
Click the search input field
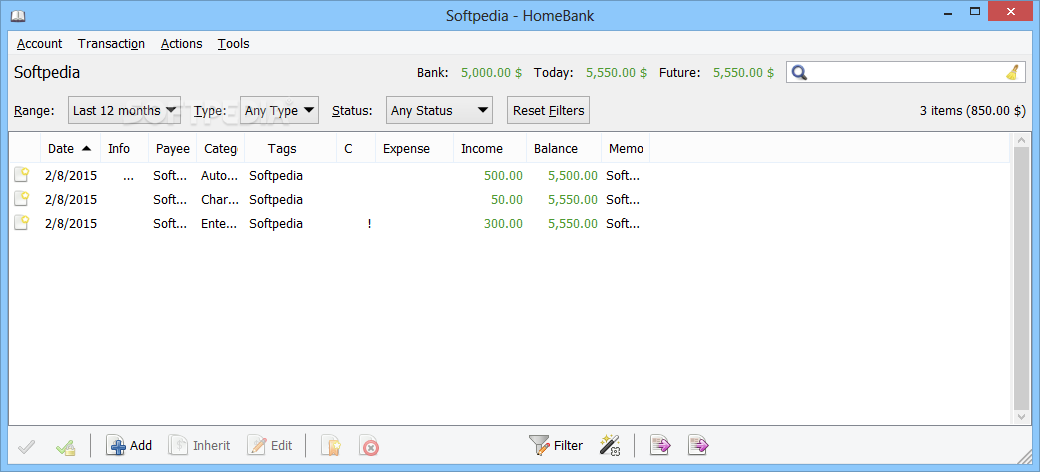[x=906, y=73]
